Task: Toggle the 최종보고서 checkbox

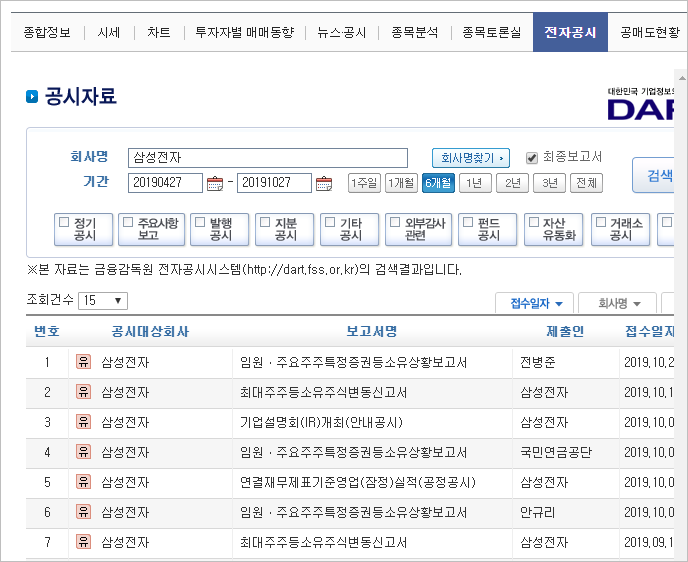Action: pyautogui.click(x=532, y=158)
